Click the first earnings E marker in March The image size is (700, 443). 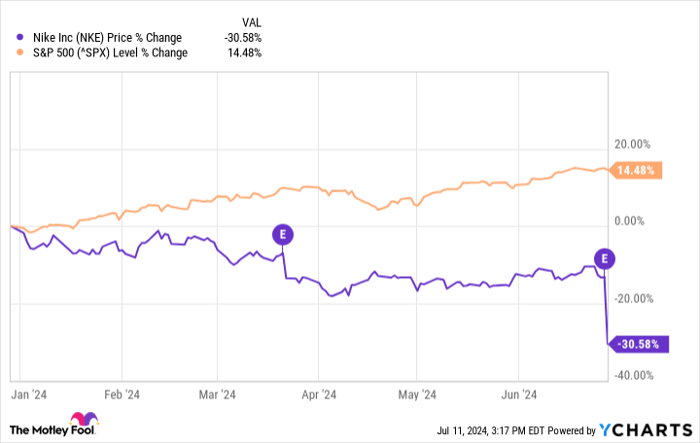point(283,234)
